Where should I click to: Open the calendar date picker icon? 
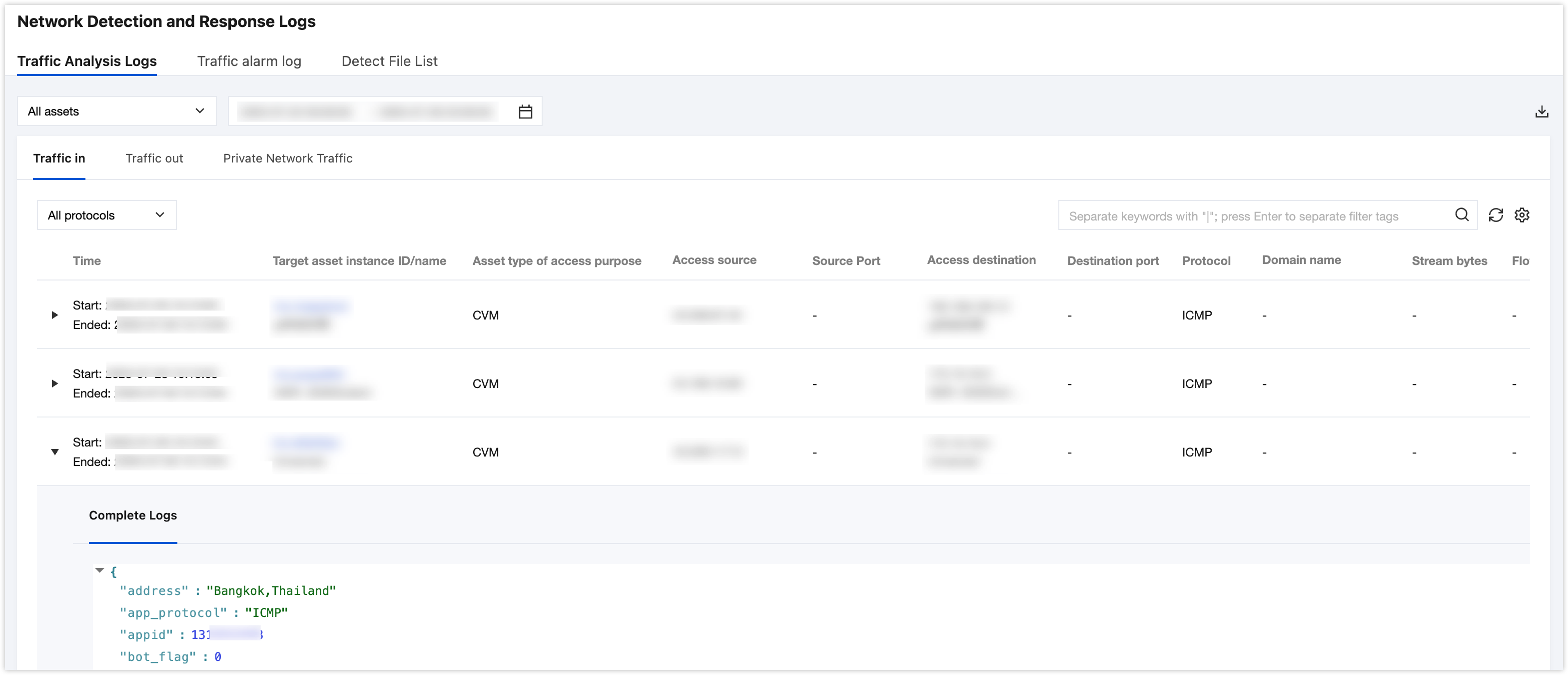[x=525, y=111]
